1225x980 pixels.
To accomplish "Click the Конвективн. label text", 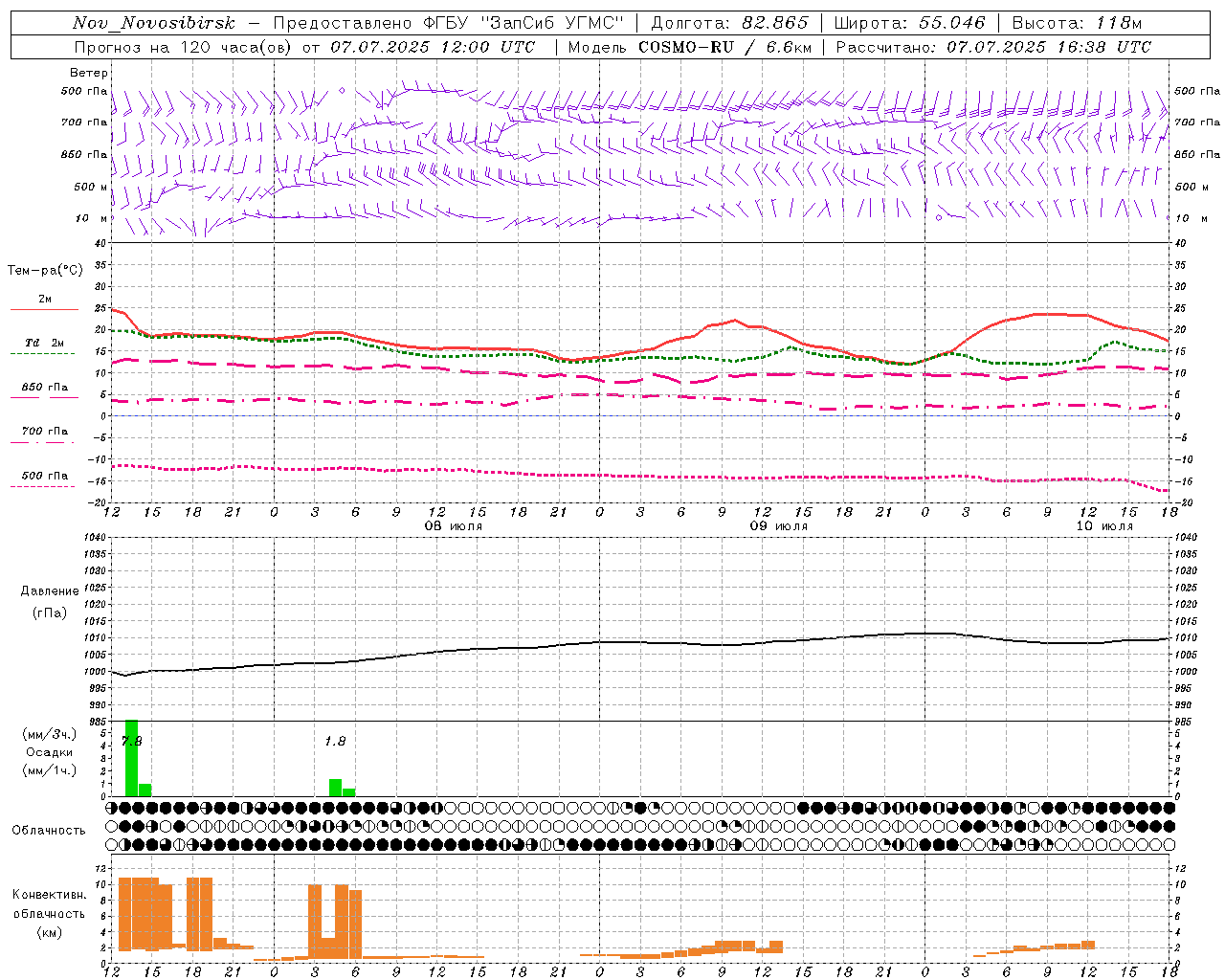I will pyautogui.click(x=50, y=895).
